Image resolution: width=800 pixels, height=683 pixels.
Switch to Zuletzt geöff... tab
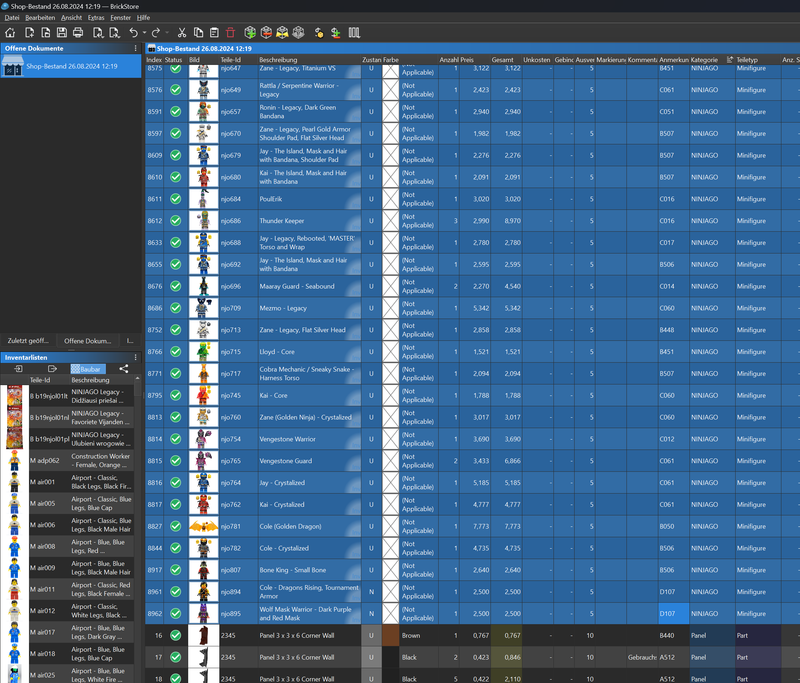point(28,341)
